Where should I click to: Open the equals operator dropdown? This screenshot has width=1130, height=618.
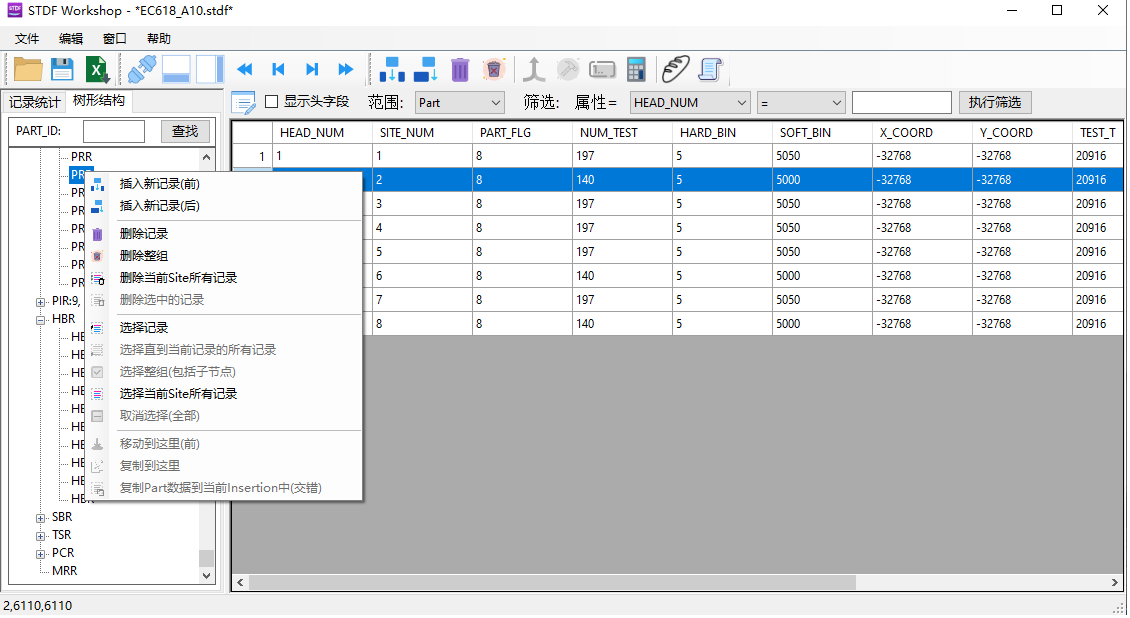click(801, 102)
